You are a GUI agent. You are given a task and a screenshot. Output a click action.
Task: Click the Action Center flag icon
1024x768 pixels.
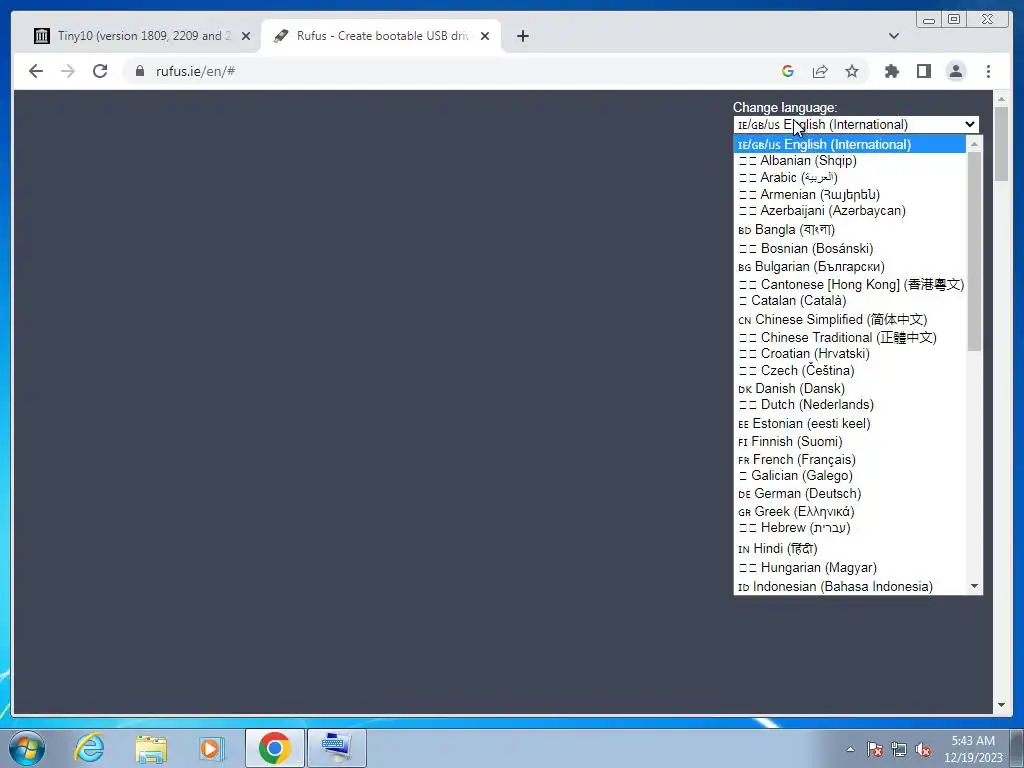click(x=874, y=749)
